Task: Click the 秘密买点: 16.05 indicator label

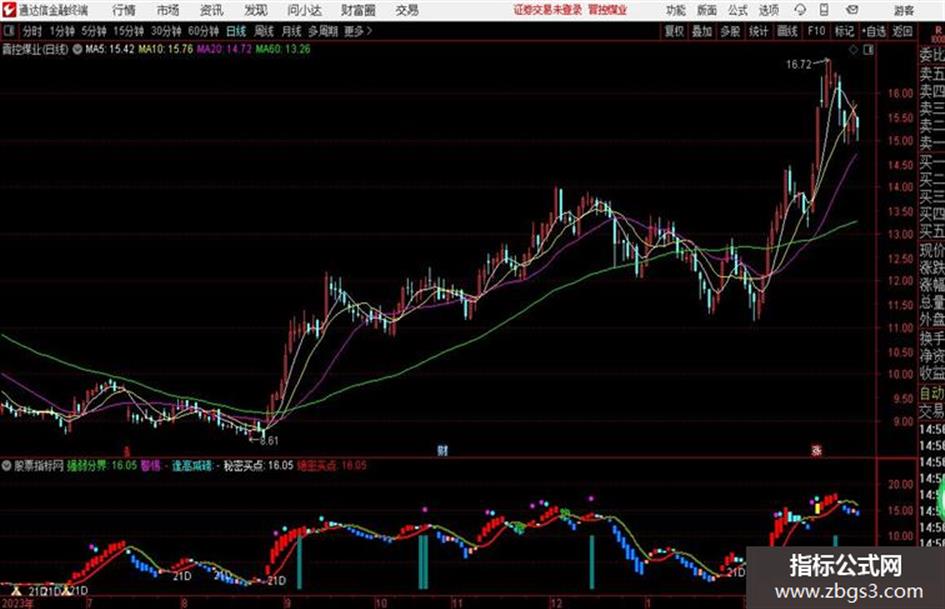Action: (258, 465)
